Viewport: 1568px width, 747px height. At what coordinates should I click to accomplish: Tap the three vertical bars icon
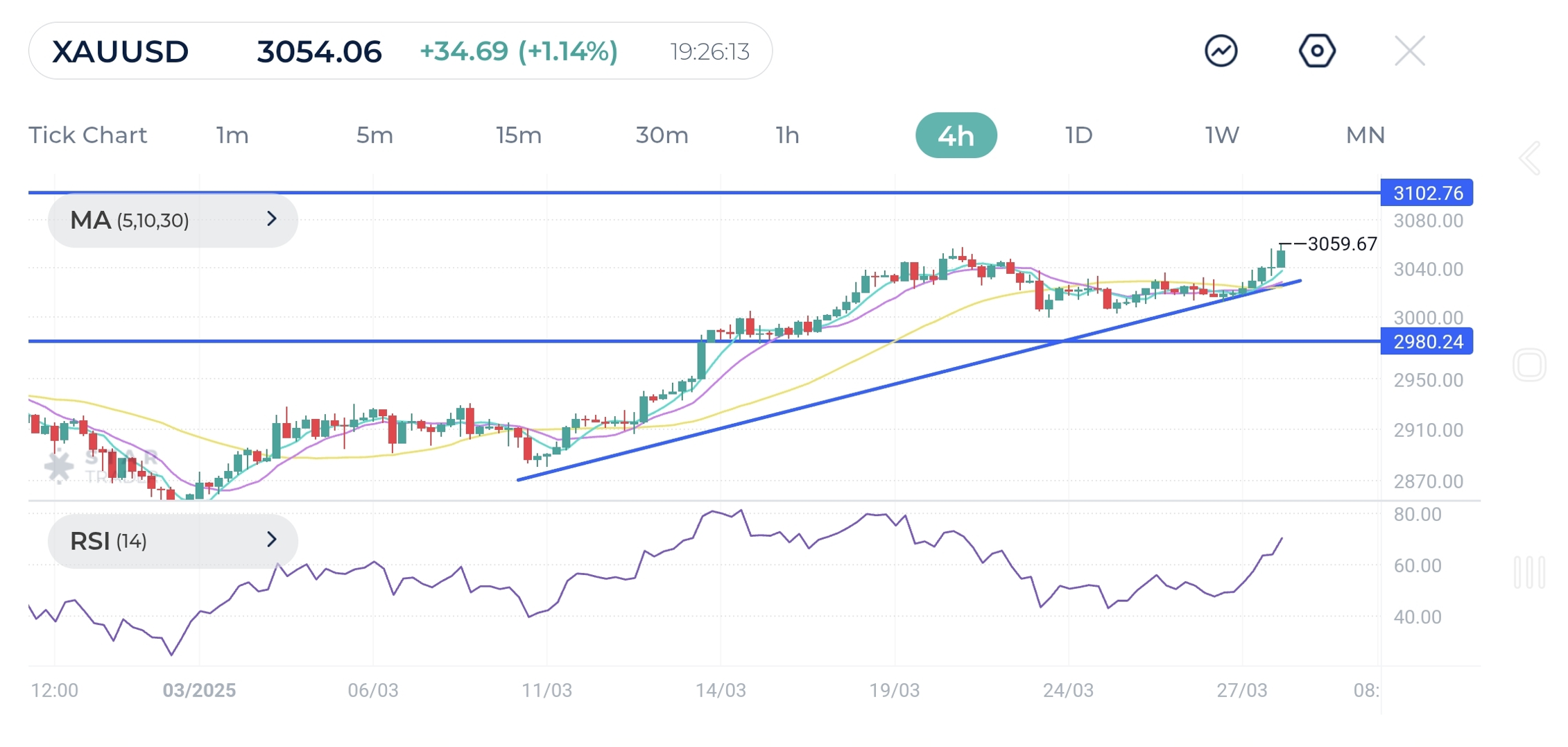[x=1528, y=572]
